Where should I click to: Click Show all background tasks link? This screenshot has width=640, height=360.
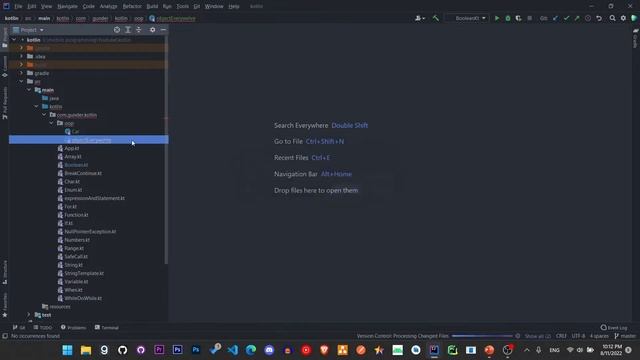tap(538, 336)
